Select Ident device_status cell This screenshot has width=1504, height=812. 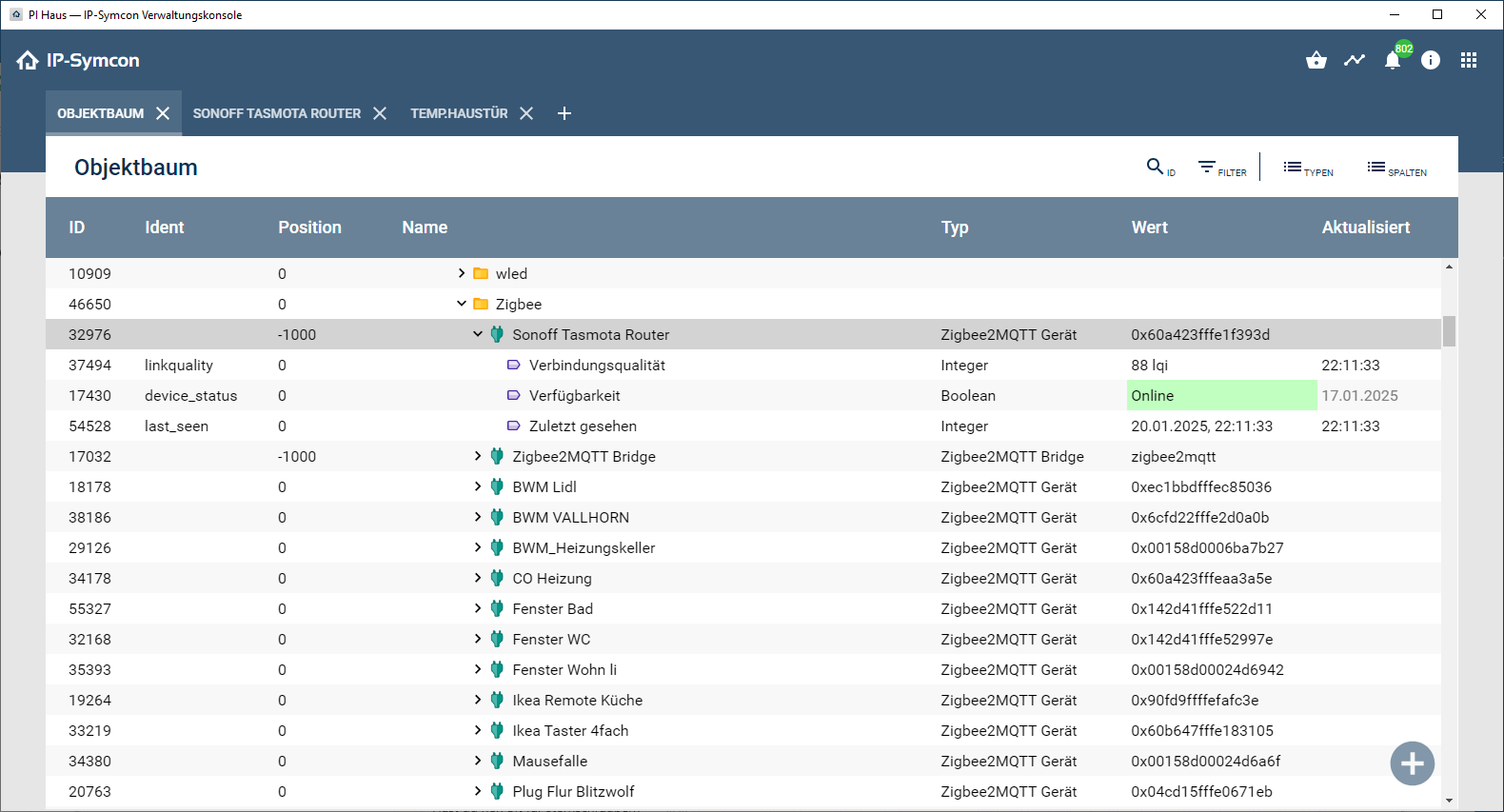190,395
